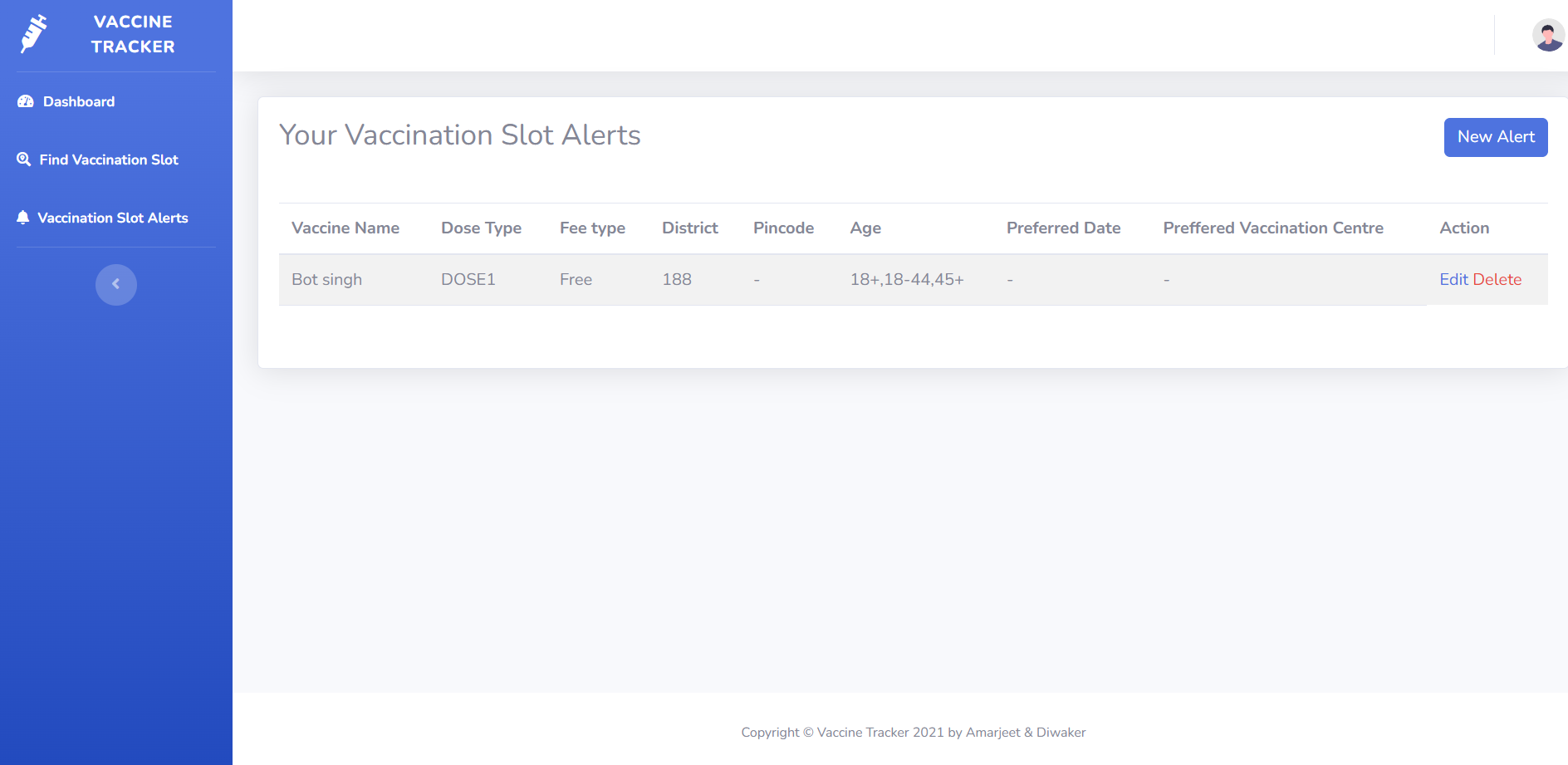
Task: Click the bell icon for Slot Alerts
Action: pyautogui.click(x=23, y=218)
